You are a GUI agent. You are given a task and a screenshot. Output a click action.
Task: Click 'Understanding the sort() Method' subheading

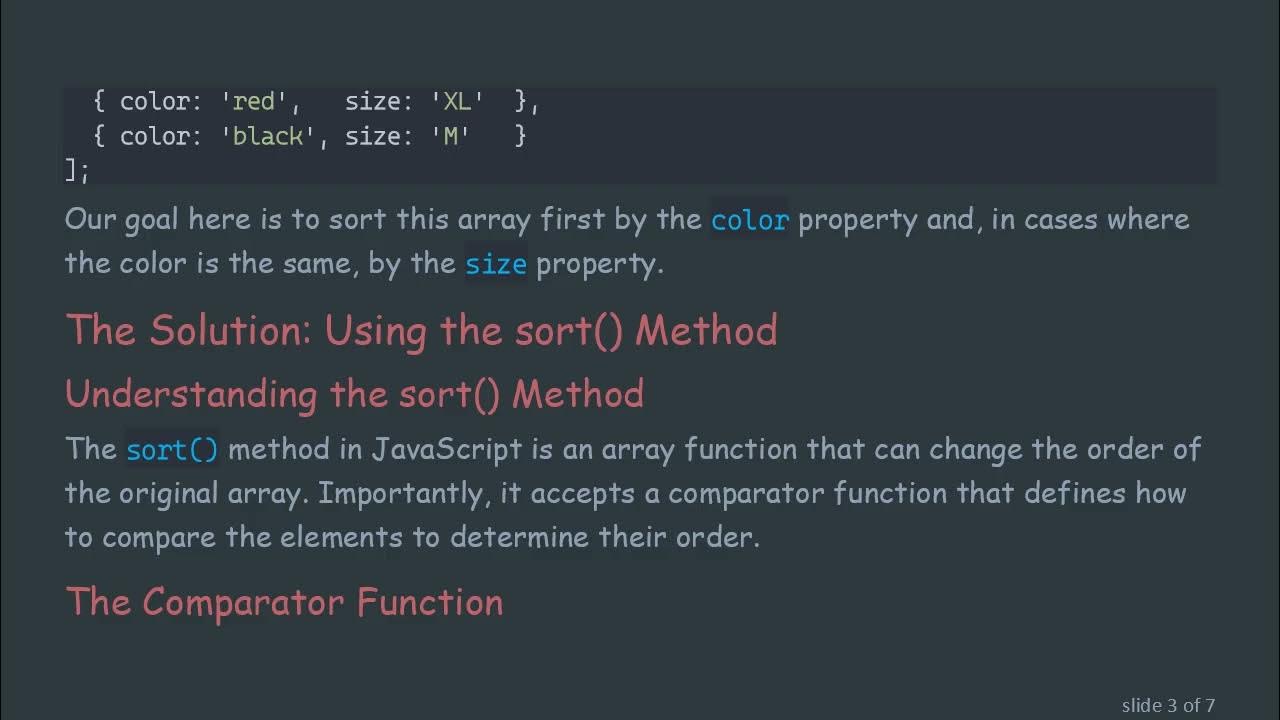tap(354, 394)
